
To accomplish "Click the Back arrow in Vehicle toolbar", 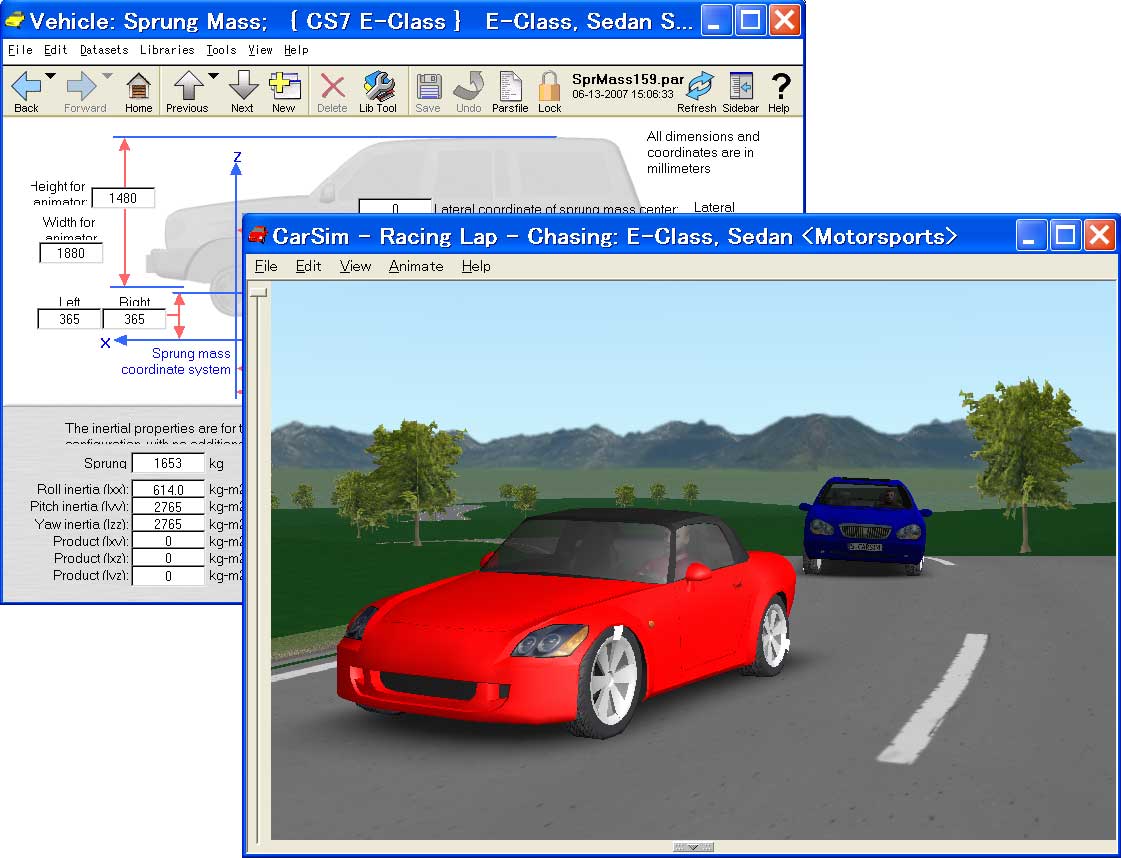I will click(26, 87).
